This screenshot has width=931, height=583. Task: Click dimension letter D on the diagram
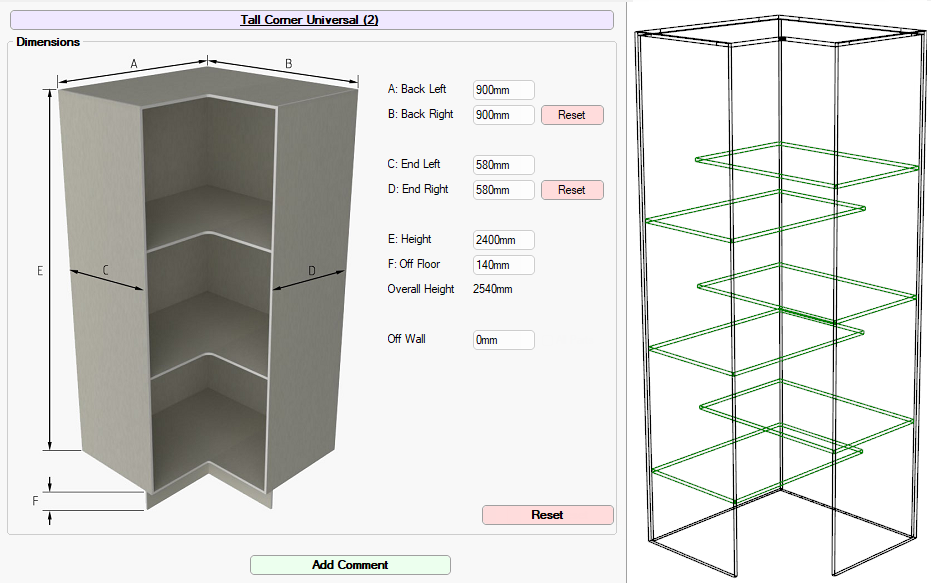click(x=311, y=271)
